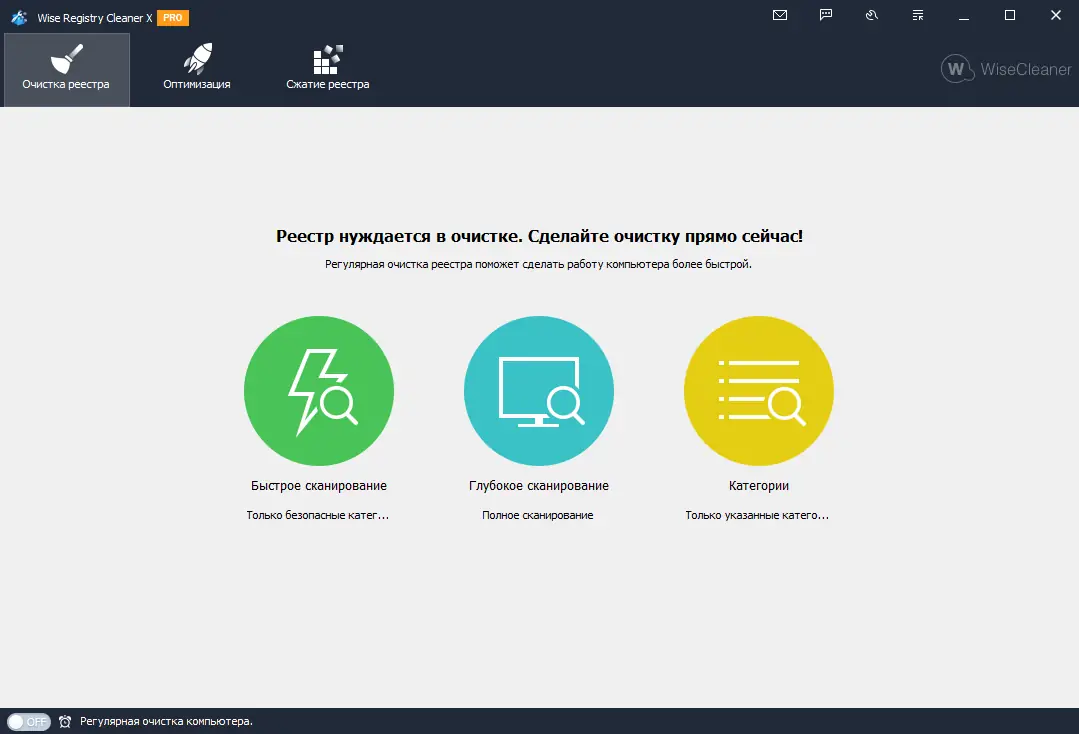Launch the teal Глубокое сканирование monitor icon
The height and width of the screenshot is (734, 1079).
pos(539,391)
